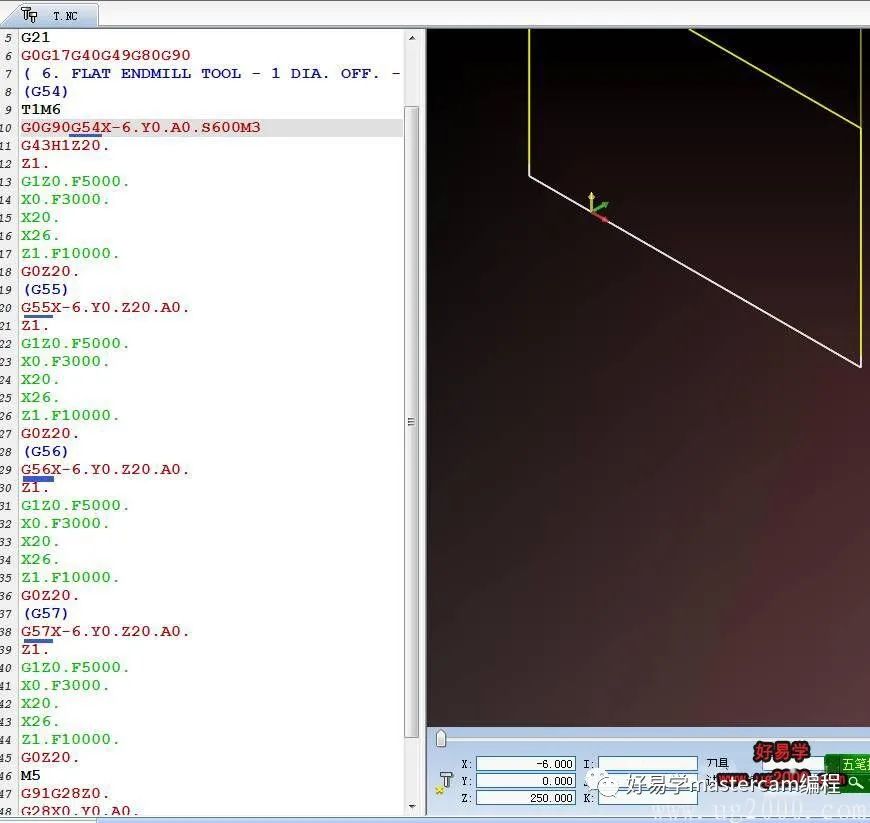Click line 27 'G0Z20.'
Screen dimensions: 870x823
(50, 433)
